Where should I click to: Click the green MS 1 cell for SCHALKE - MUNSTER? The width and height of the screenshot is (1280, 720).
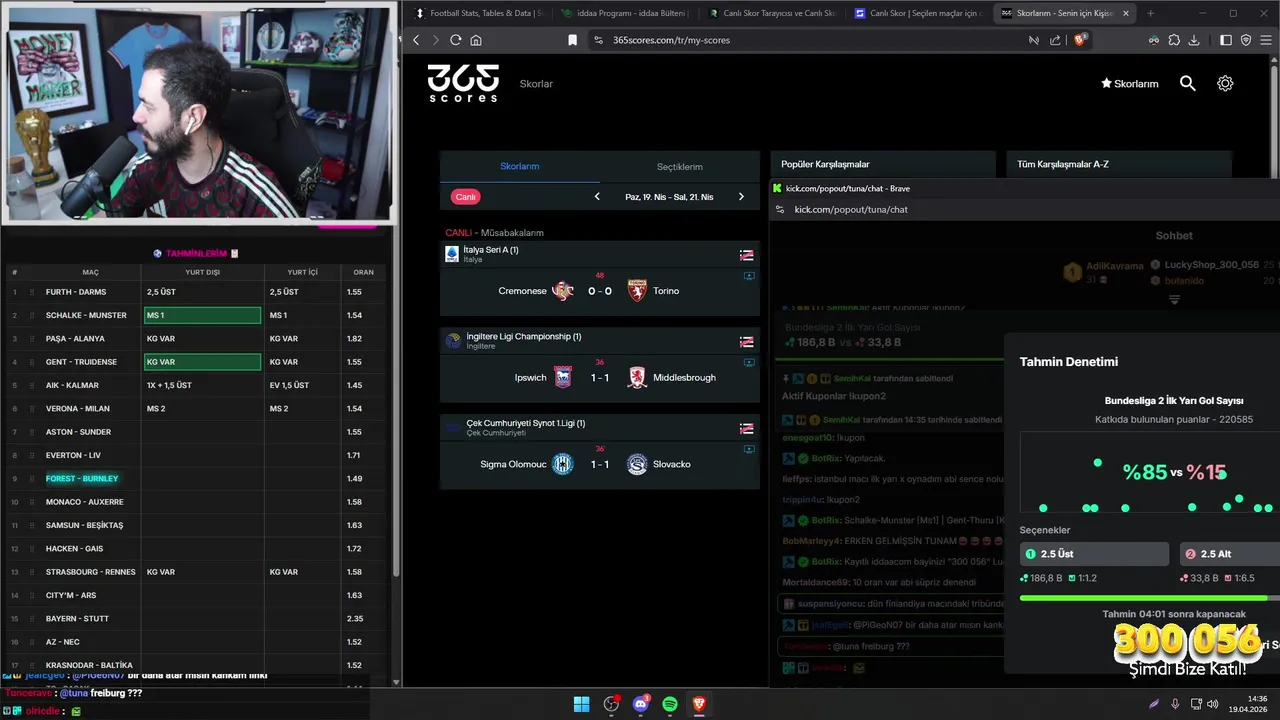pos(202,315)
